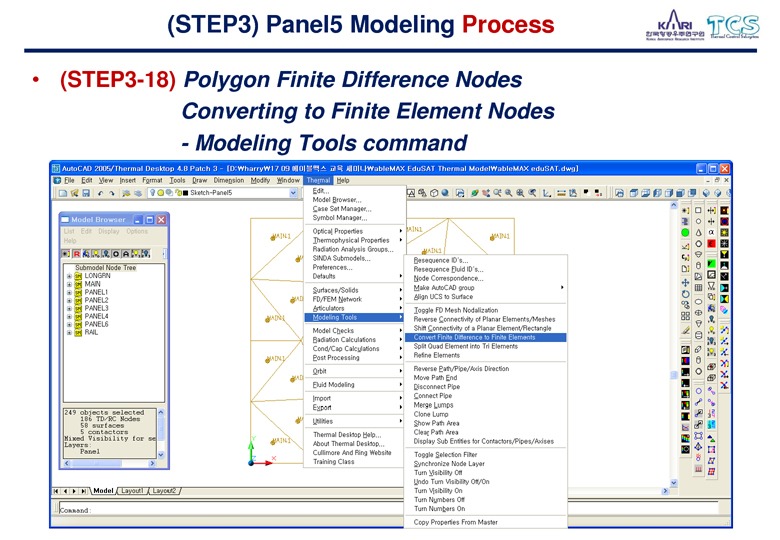Expand the PANEL2 submodel node
The image size is (780, 540).
(69, 300)
